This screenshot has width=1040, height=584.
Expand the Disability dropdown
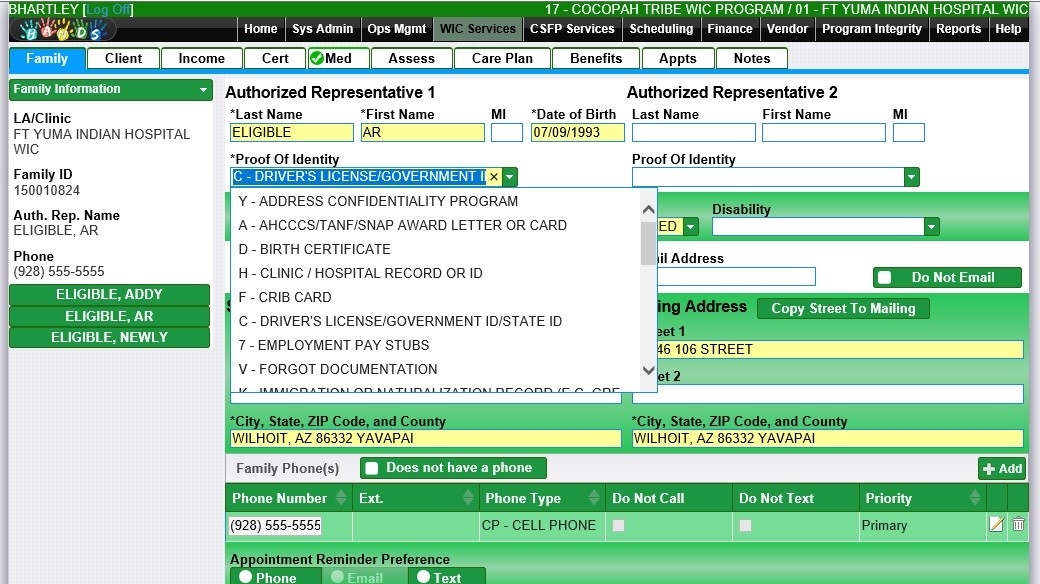click(x=931, y=227)
